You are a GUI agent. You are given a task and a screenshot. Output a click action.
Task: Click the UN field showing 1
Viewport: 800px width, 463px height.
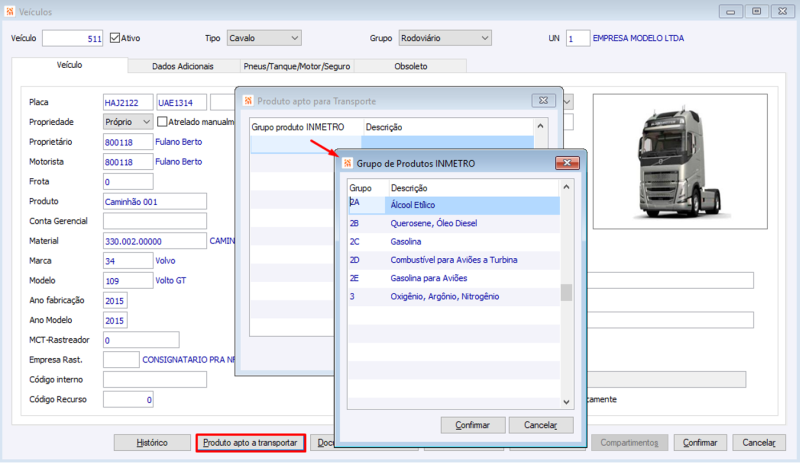[x=578, y=38]
